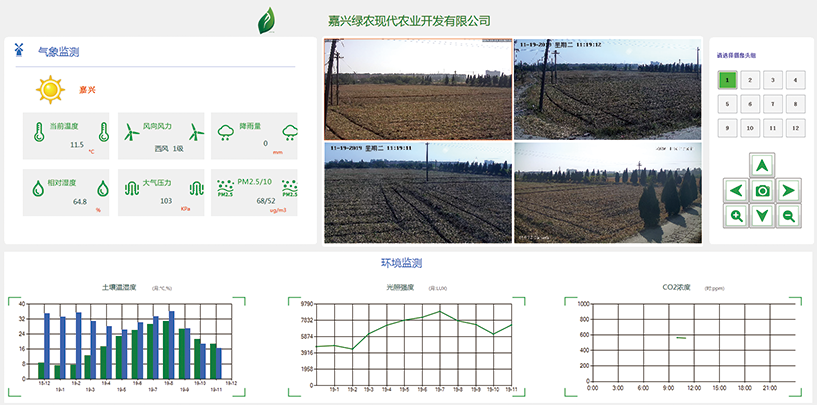Open the bottom-left camera feed
Viewport: 817px width, 405px height.
pyautogui.click(x=418, y=192)
